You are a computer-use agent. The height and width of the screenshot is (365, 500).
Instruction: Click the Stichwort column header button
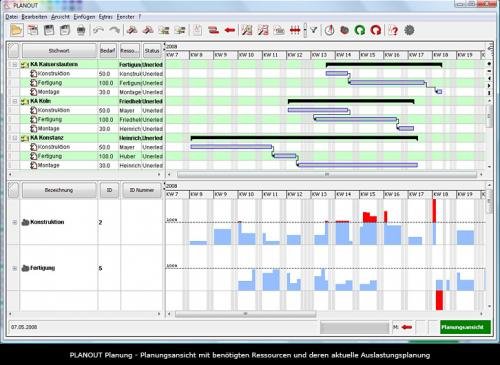pyautogui.click(x=59, y=51)
